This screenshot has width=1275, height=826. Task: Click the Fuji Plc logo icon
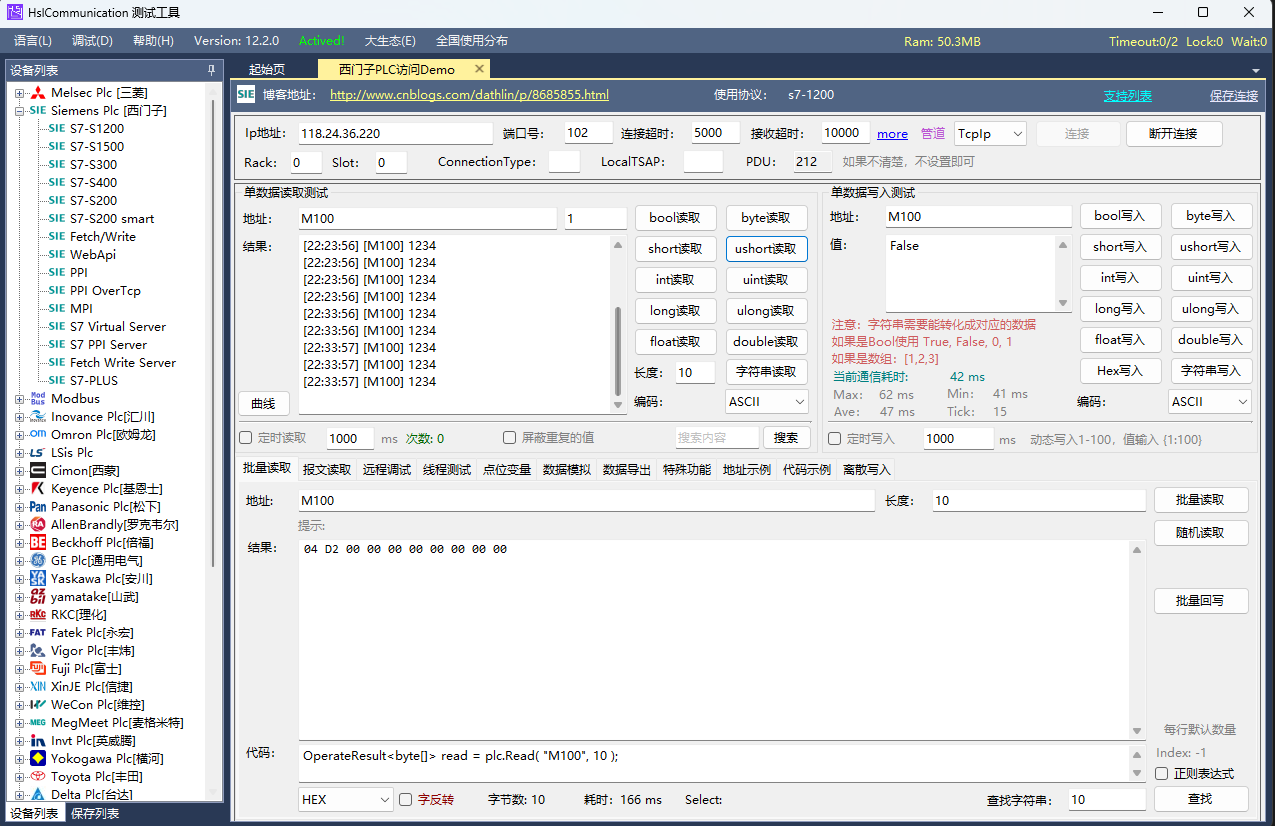(x=38, y=669)
